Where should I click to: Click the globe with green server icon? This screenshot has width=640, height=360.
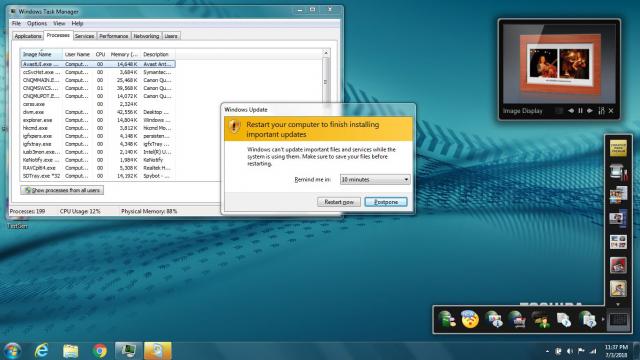tap(446, 320)
